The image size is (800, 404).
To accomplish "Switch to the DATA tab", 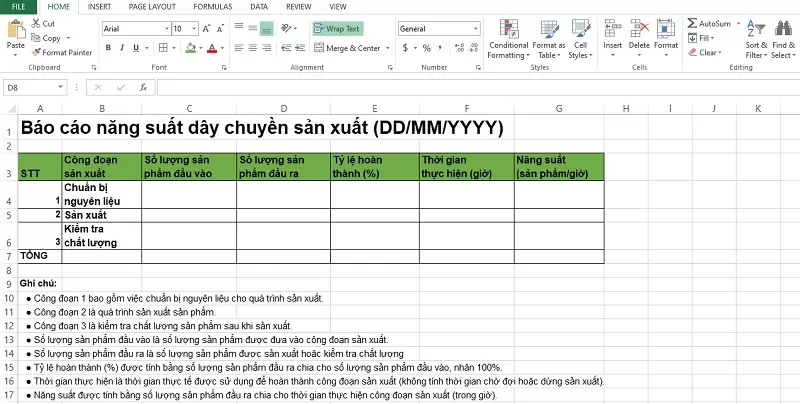I will point(259,7).
